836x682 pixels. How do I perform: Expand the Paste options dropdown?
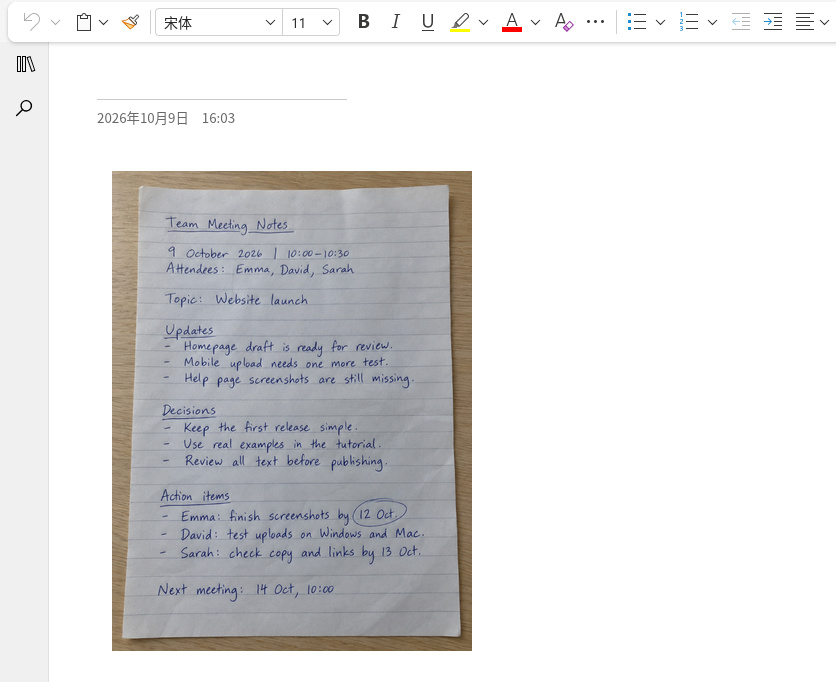pyautogui.click(x=104, y=22)
